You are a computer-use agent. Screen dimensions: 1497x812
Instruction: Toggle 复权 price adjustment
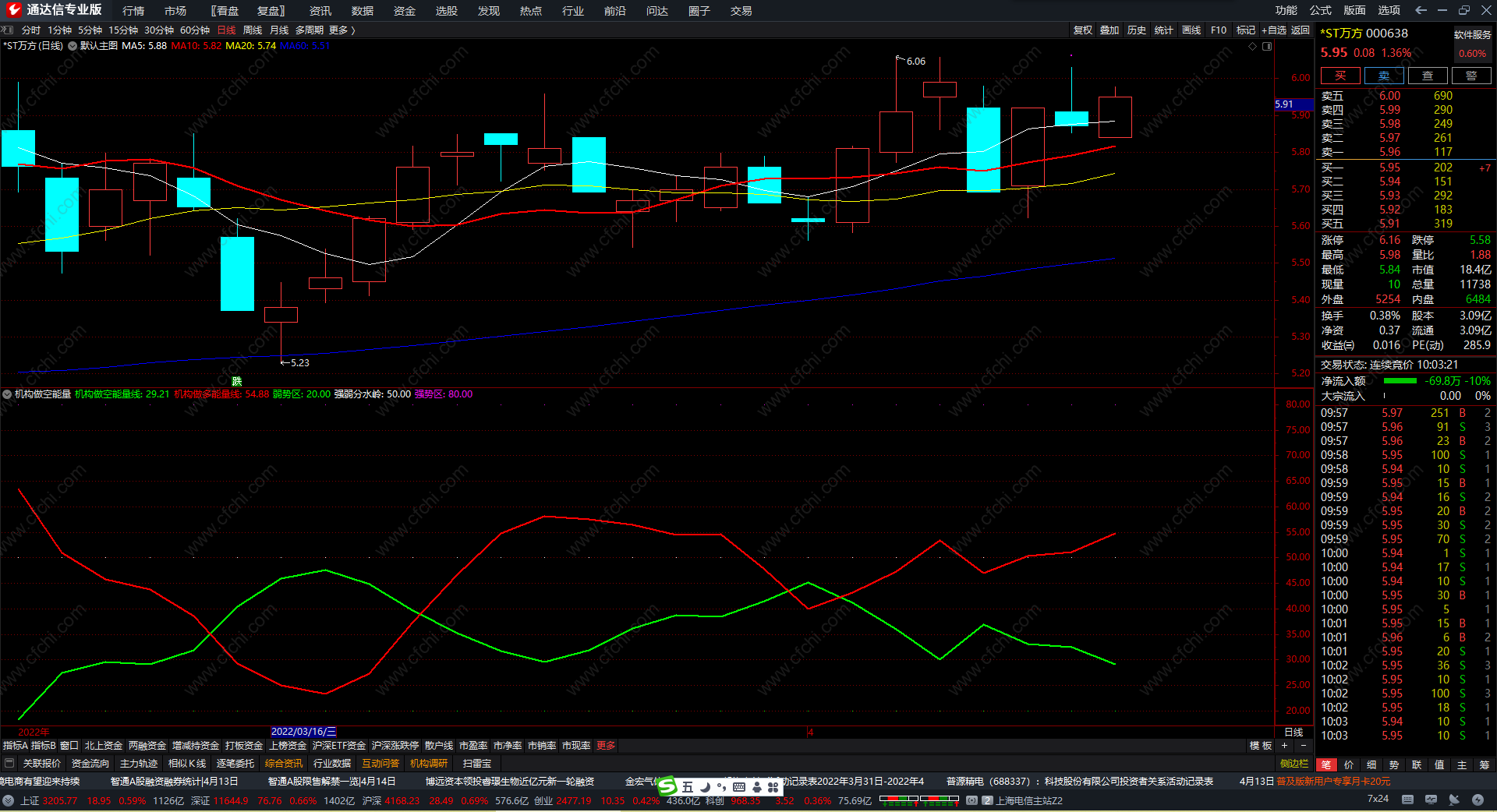pos(1082,30)
